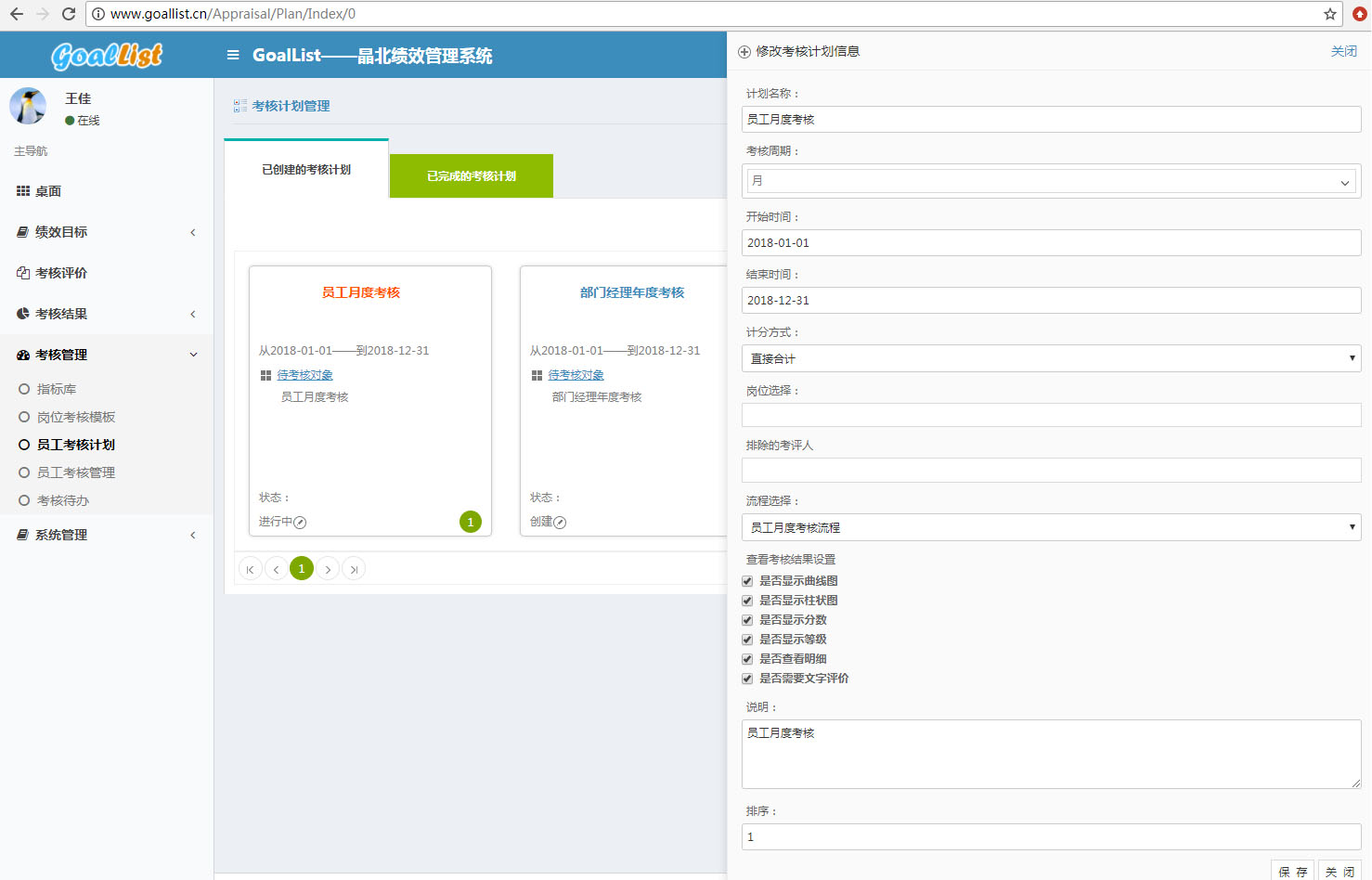Click grid icon beside 部门经理年度考核 待考核对象
The height and width of the screenshot is (880, 1372).
coord(537,375)
